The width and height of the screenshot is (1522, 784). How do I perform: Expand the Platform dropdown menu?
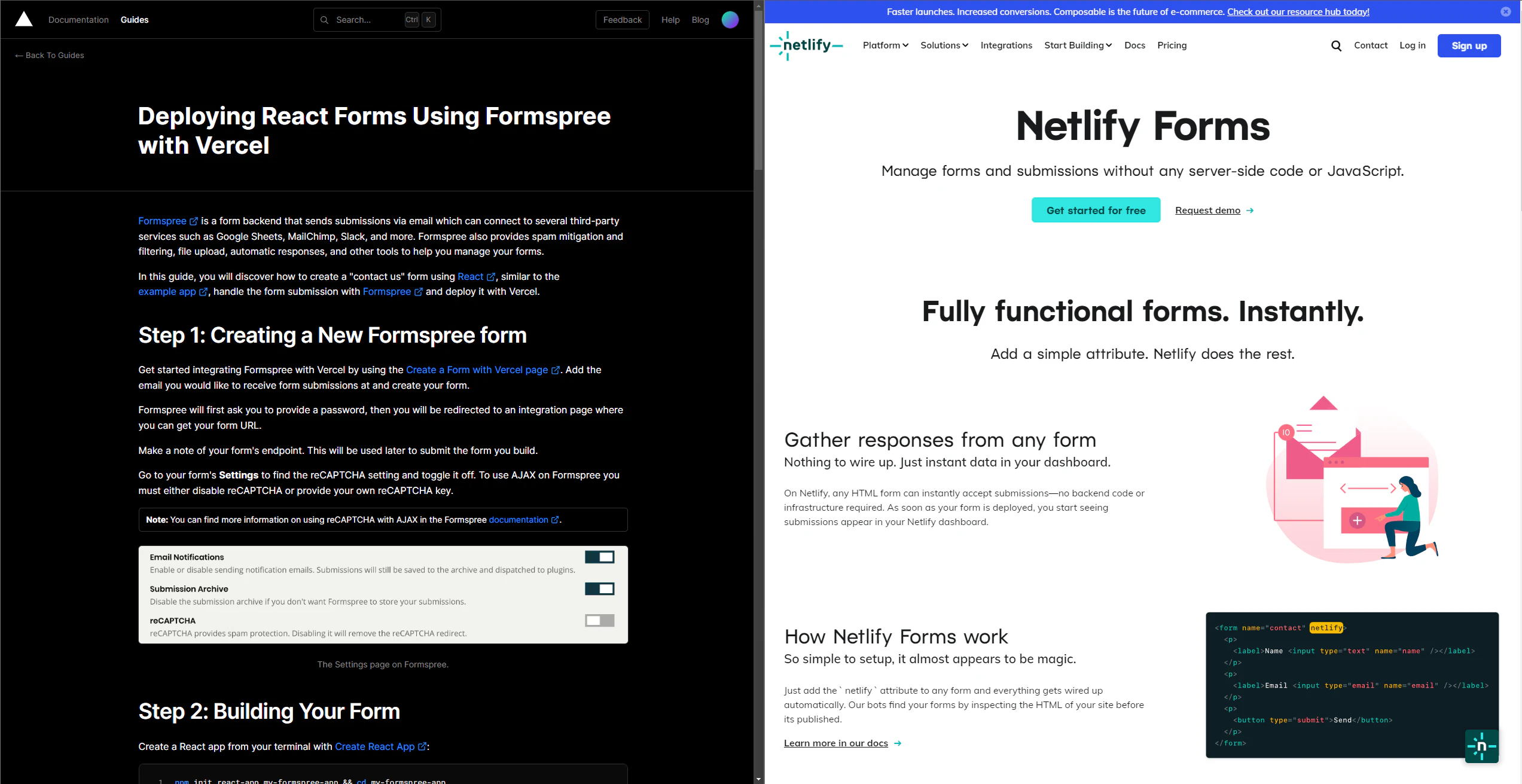(x=886, y=45)
